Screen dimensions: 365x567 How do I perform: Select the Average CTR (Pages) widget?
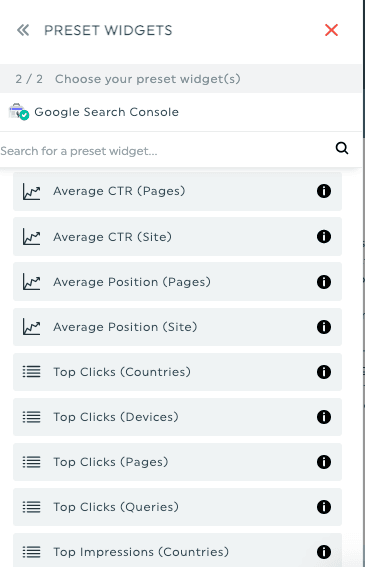click(x=177, y=191)
